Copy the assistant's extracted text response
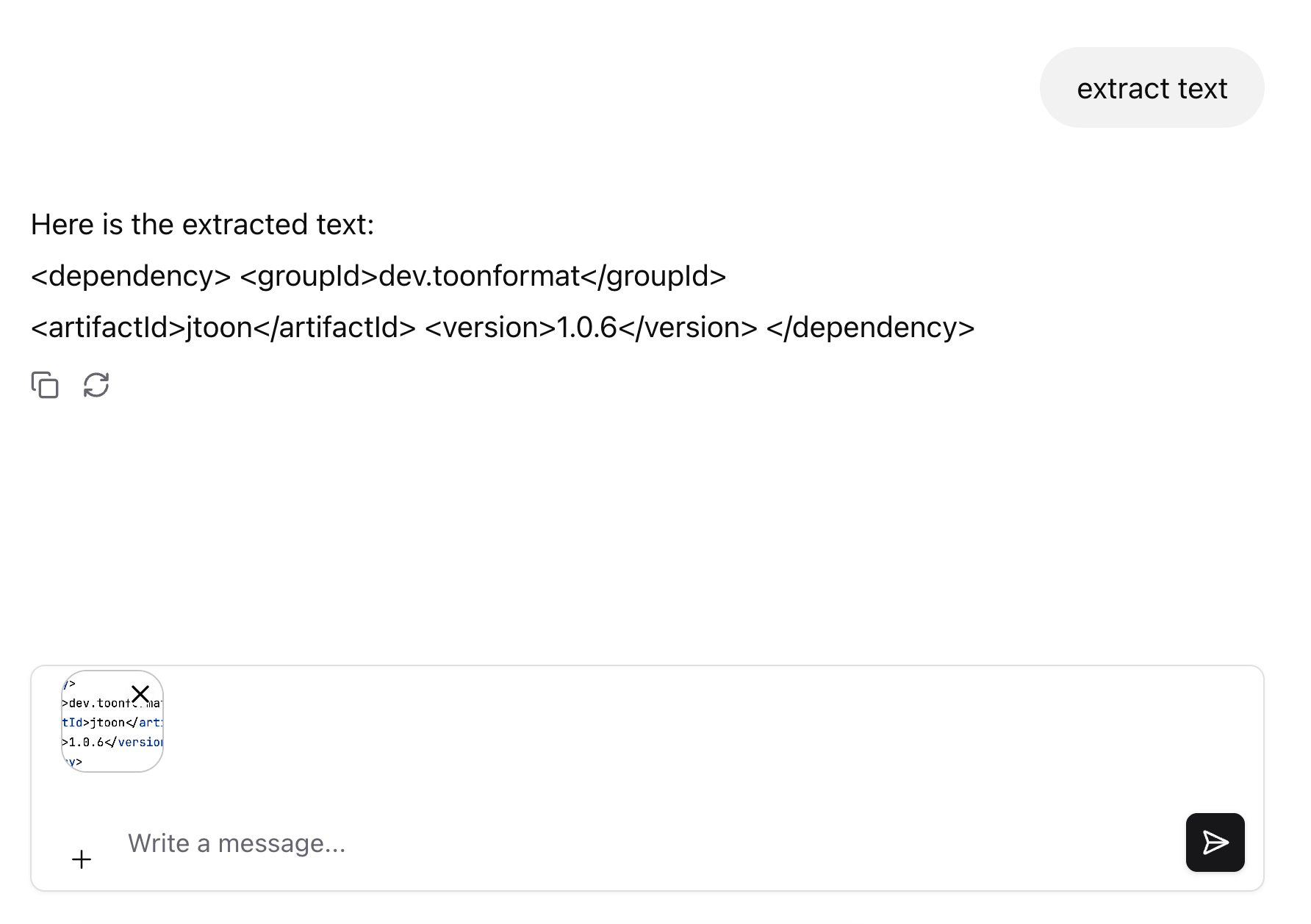 (45, 385)
